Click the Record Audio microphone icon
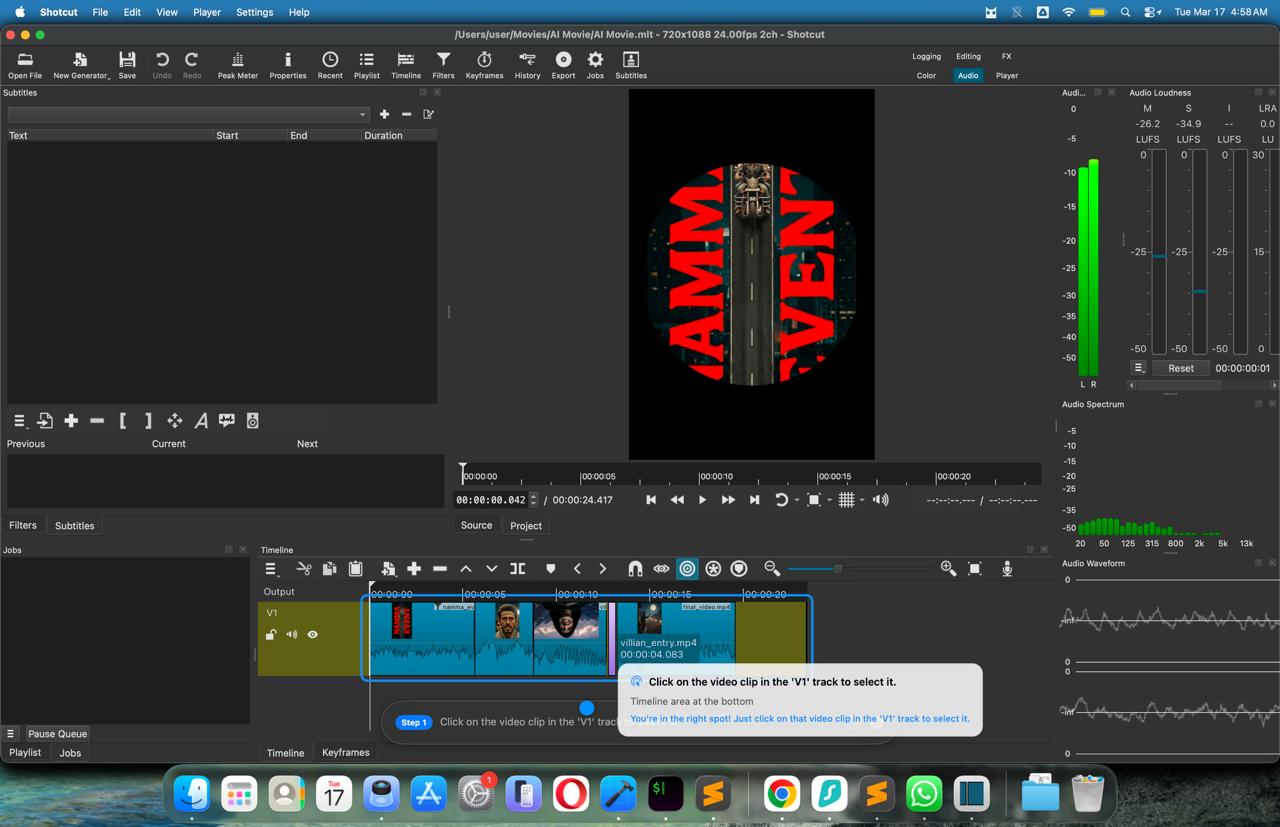The width and height of the screenshot is (1280, 827). 1007,569
